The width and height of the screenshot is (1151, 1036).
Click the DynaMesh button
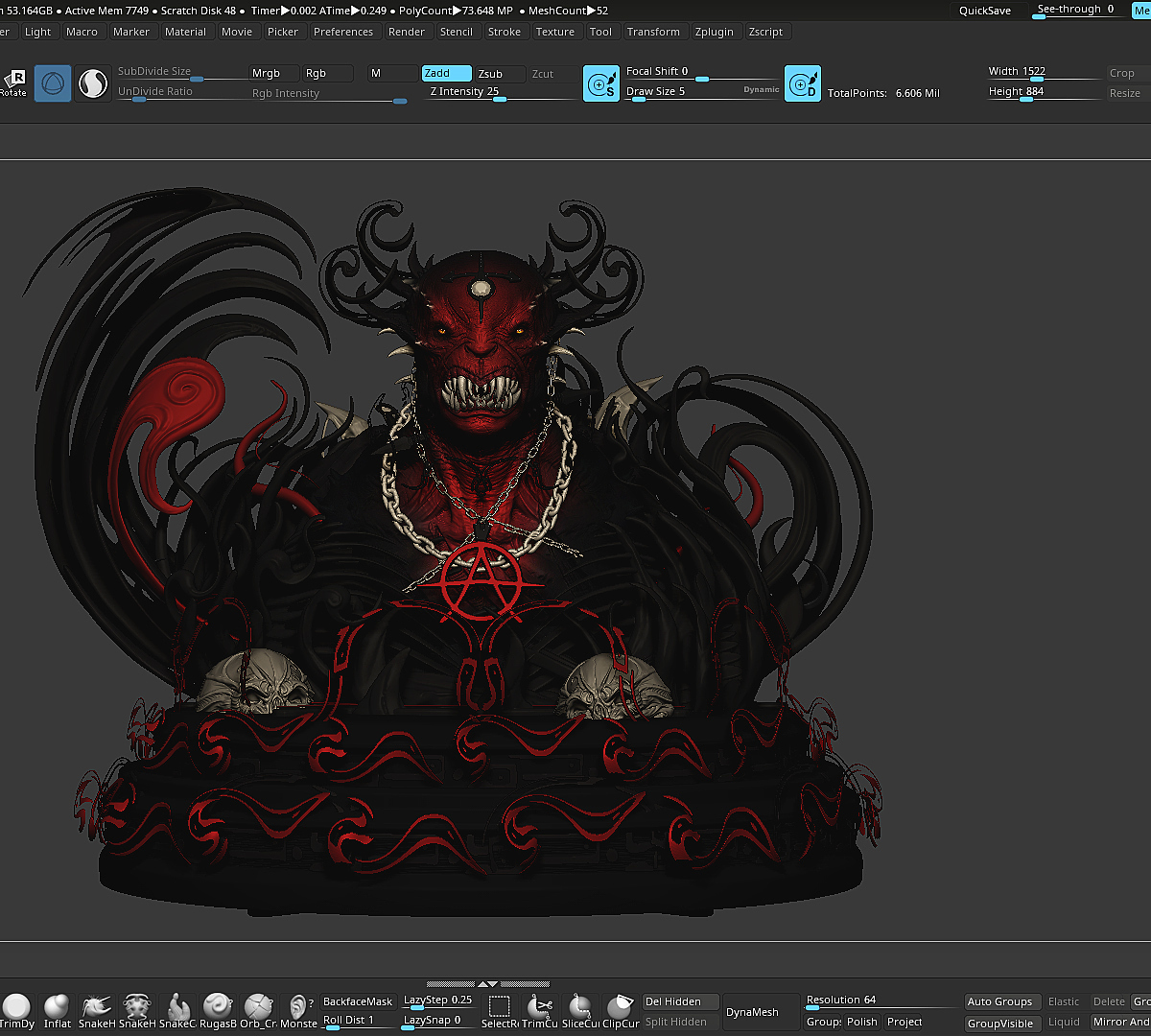(761, 1012)
